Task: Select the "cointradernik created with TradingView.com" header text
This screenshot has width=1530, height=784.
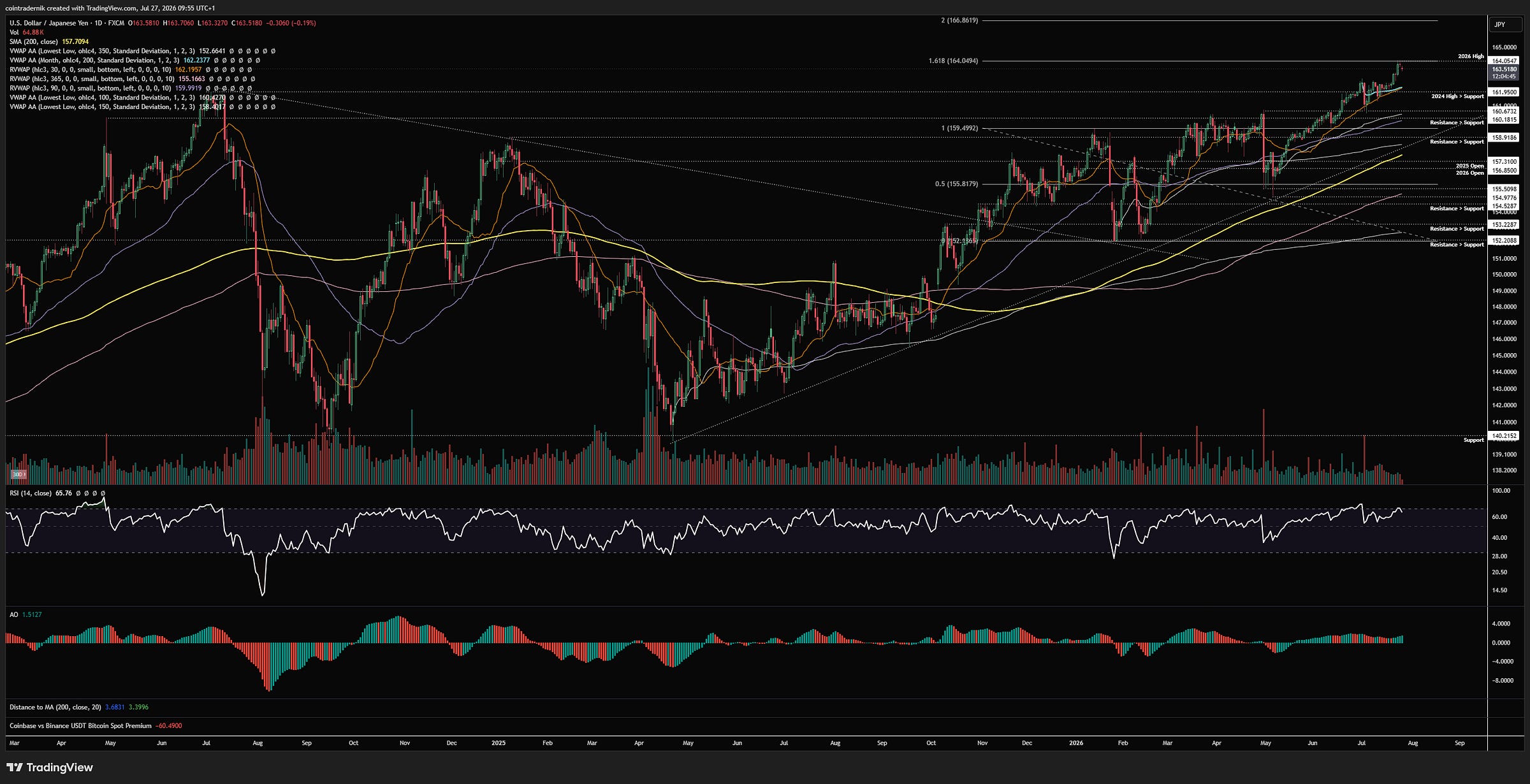Action: pyautogui.click(x=71, y=8)
